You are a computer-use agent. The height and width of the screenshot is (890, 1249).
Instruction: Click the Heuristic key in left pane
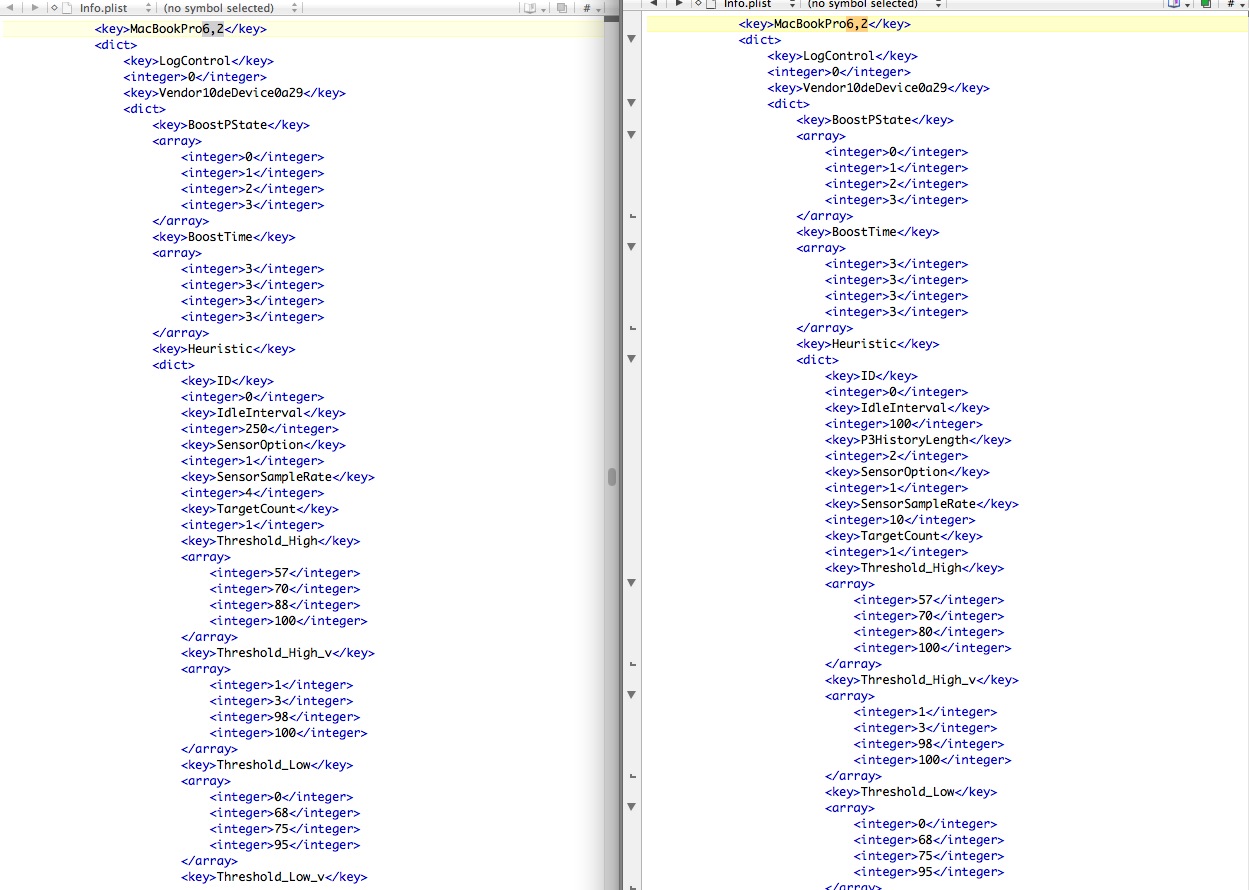[224, 349]
